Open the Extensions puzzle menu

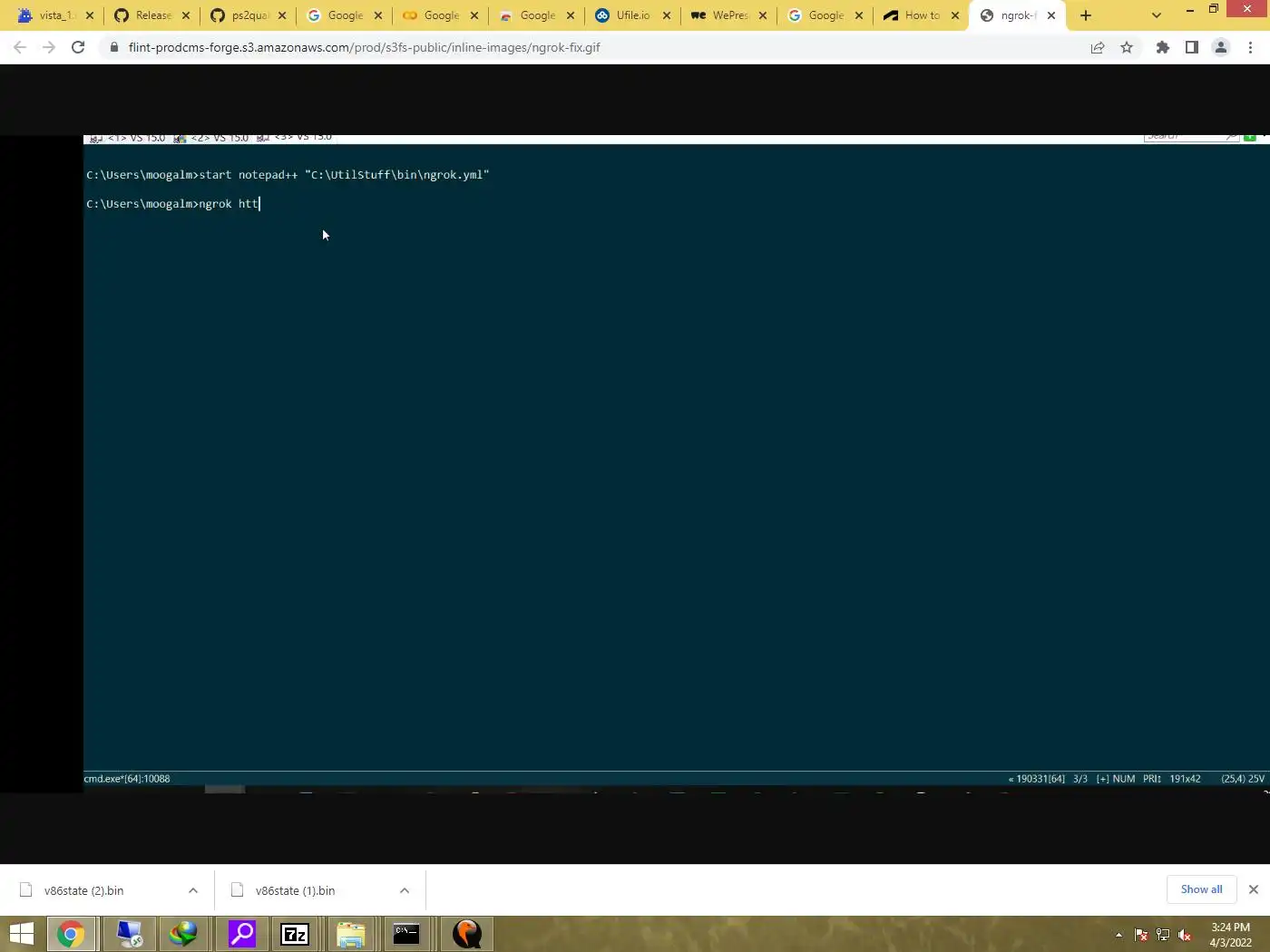[1163, 47]
